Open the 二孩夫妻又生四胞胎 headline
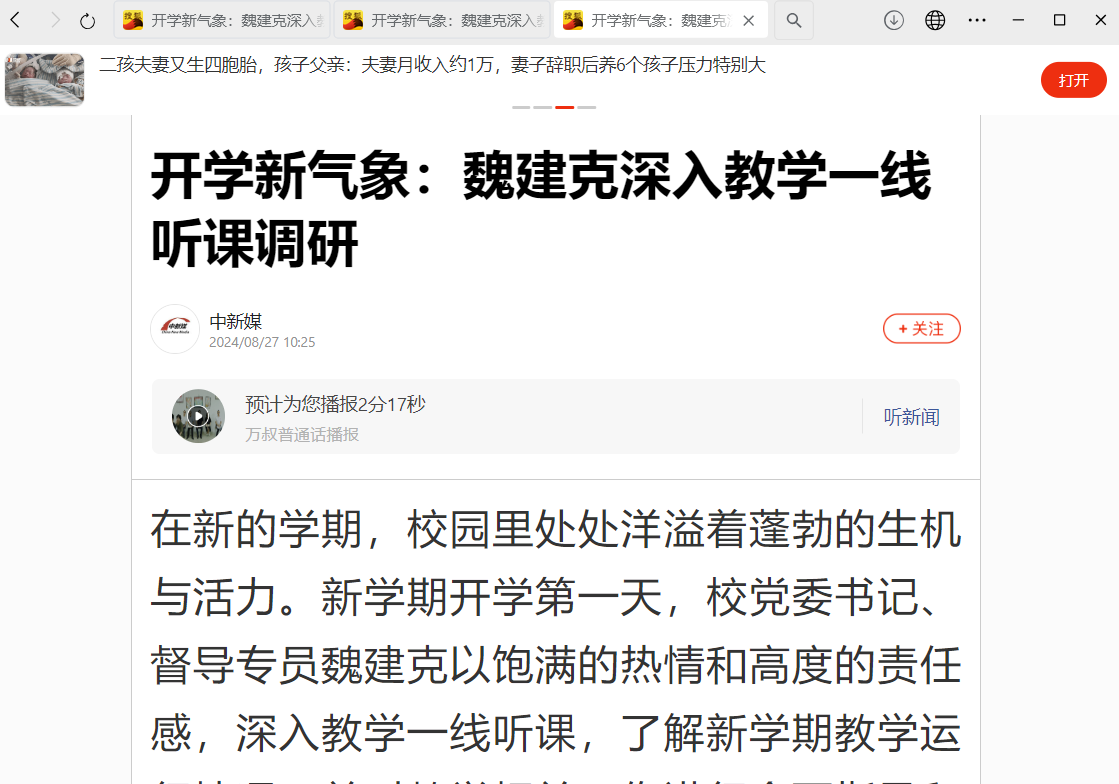Viewport: 1119px width, 784px height. (x=432, y=65)
